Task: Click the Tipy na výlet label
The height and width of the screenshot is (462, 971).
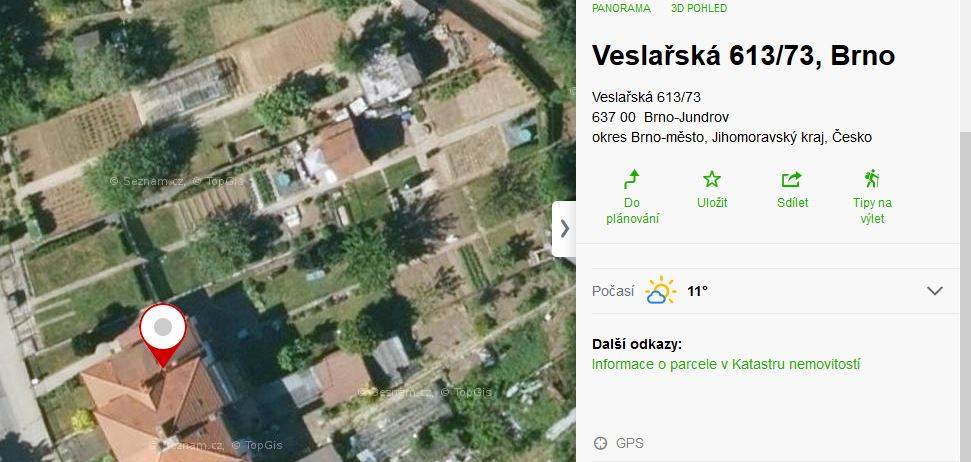Action: pyautogui.click(x=872, y=211)
